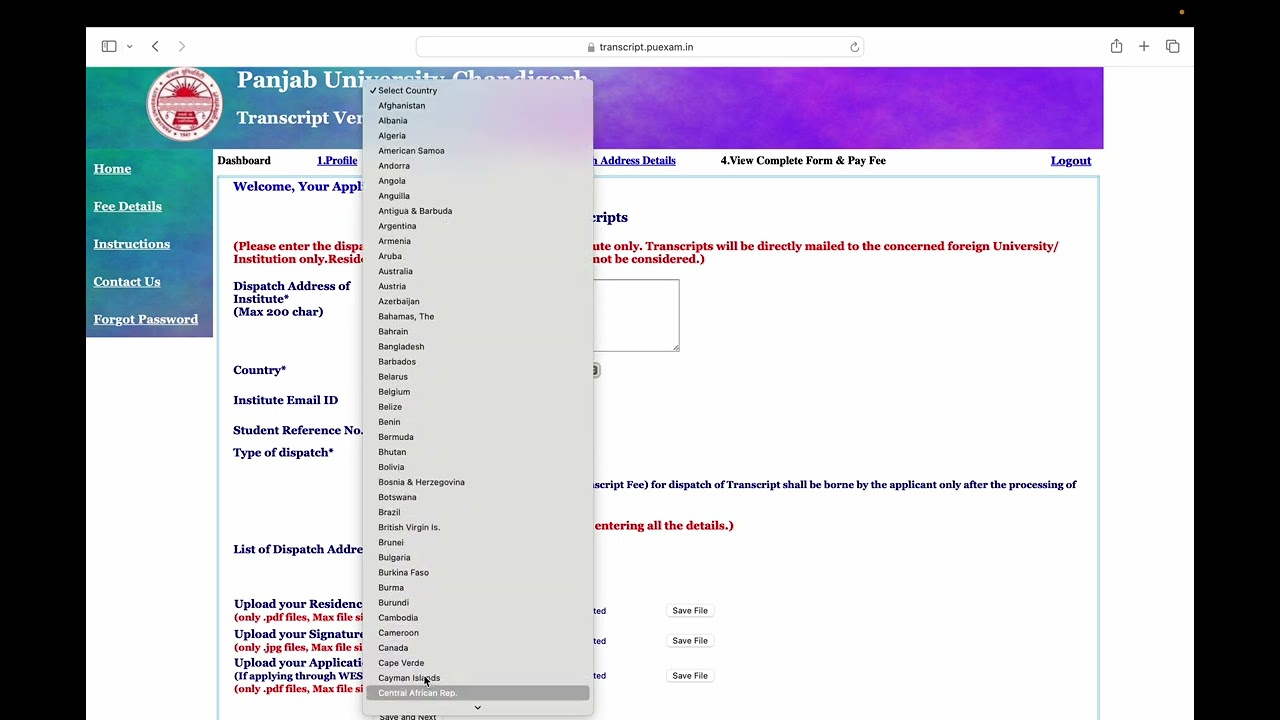Click the dropdown scroll-down arrow
Viewport: 1280px width, 720px height.
pos(477,708)
